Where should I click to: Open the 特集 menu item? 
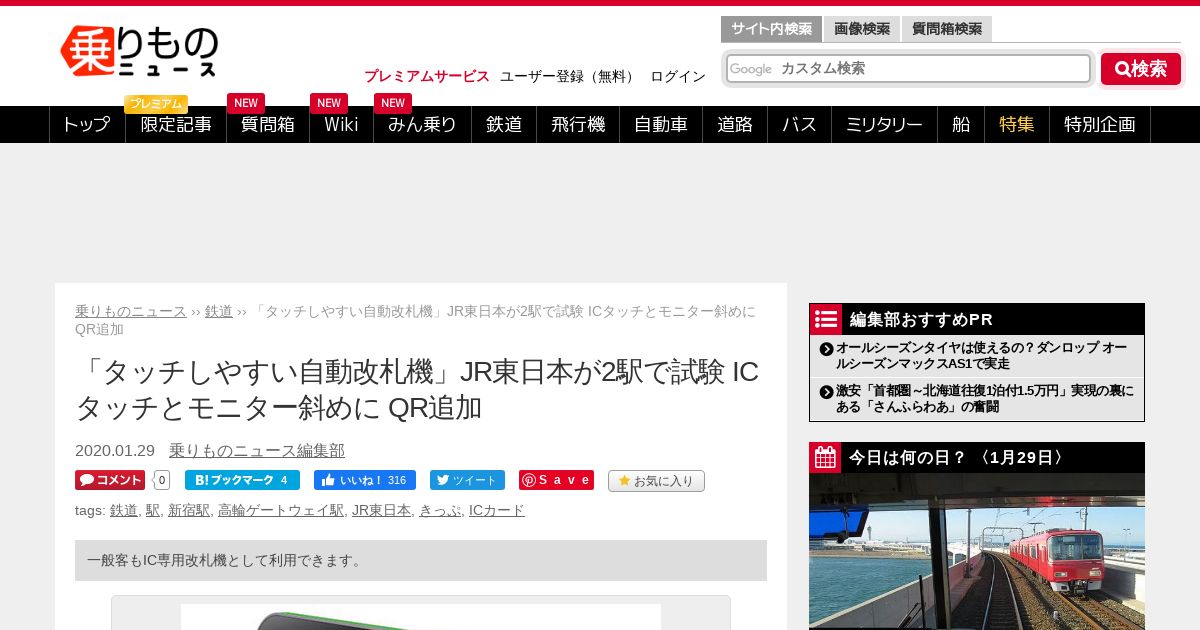[1017, 124]
